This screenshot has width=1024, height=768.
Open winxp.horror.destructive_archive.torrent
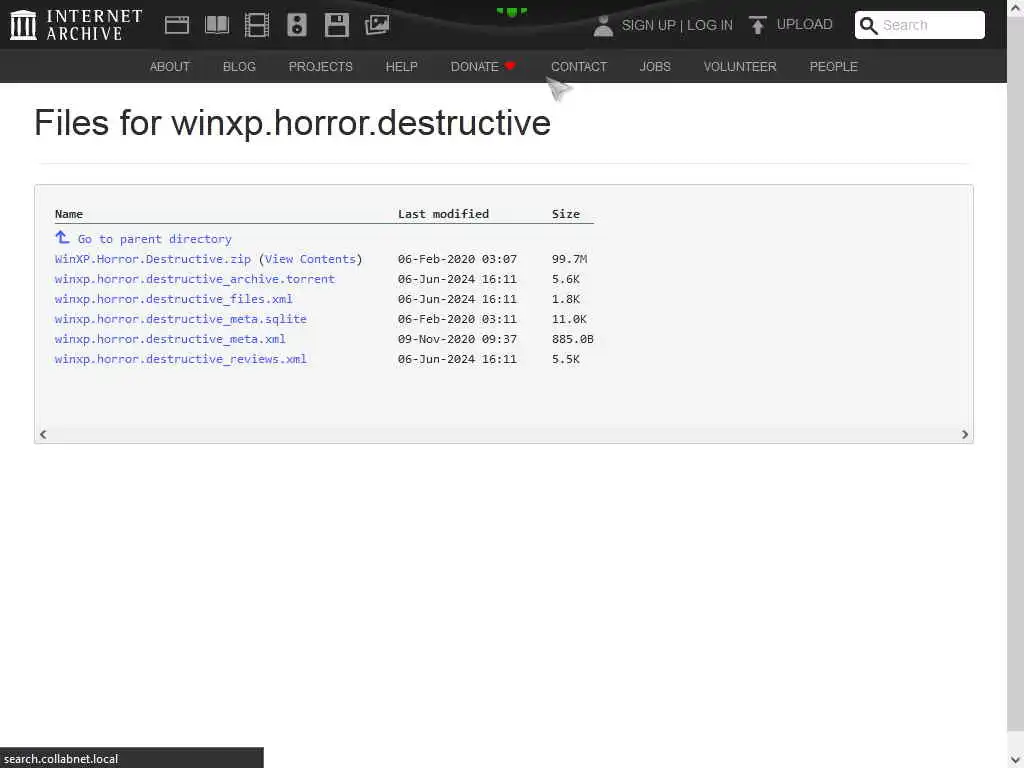point(195,279)
